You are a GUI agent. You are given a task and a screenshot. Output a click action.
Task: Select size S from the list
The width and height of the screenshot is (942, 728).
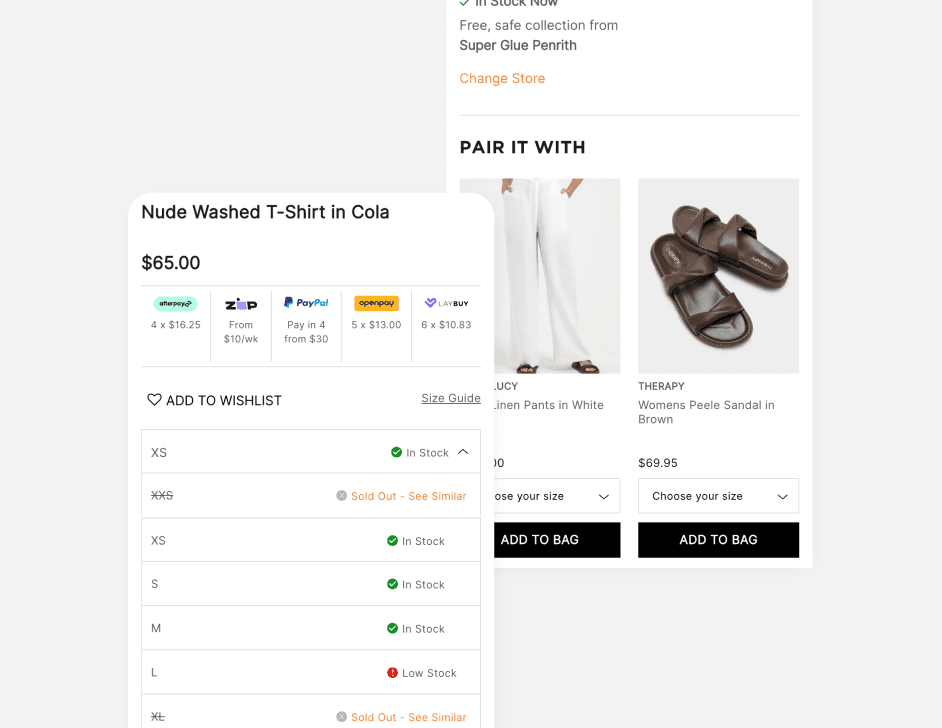pyautogui.click(x=311, y=584)
